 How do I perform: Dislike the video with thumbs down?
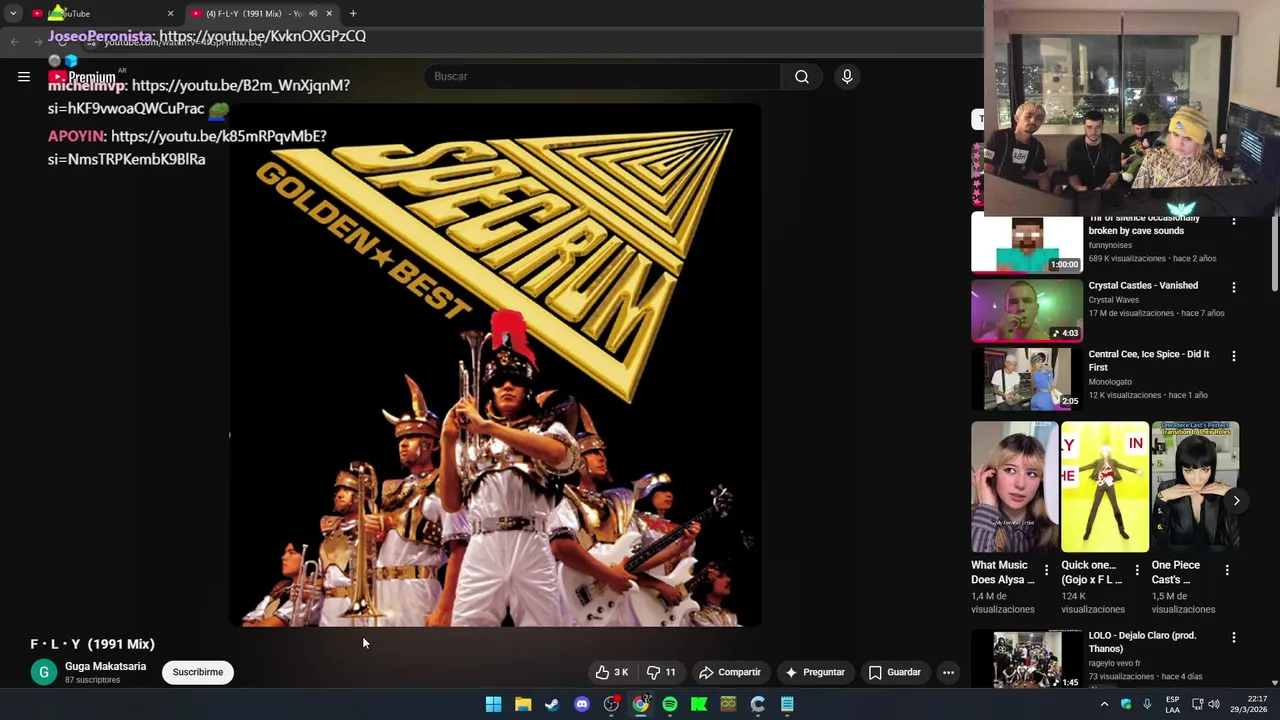tap(661, 672)
